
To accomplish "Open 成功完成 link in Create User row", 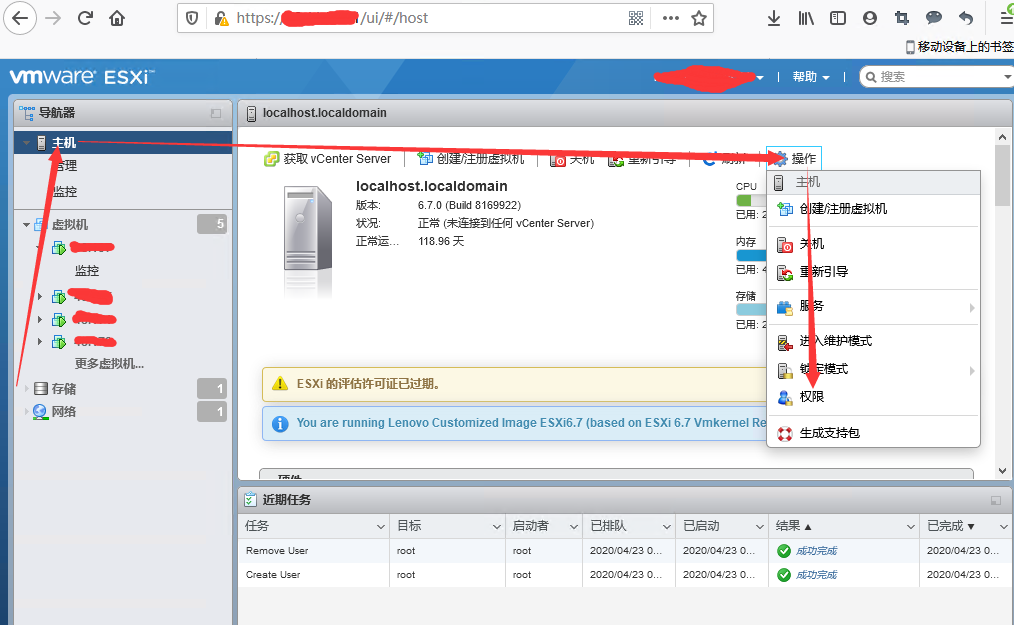I will click(816, 575).
